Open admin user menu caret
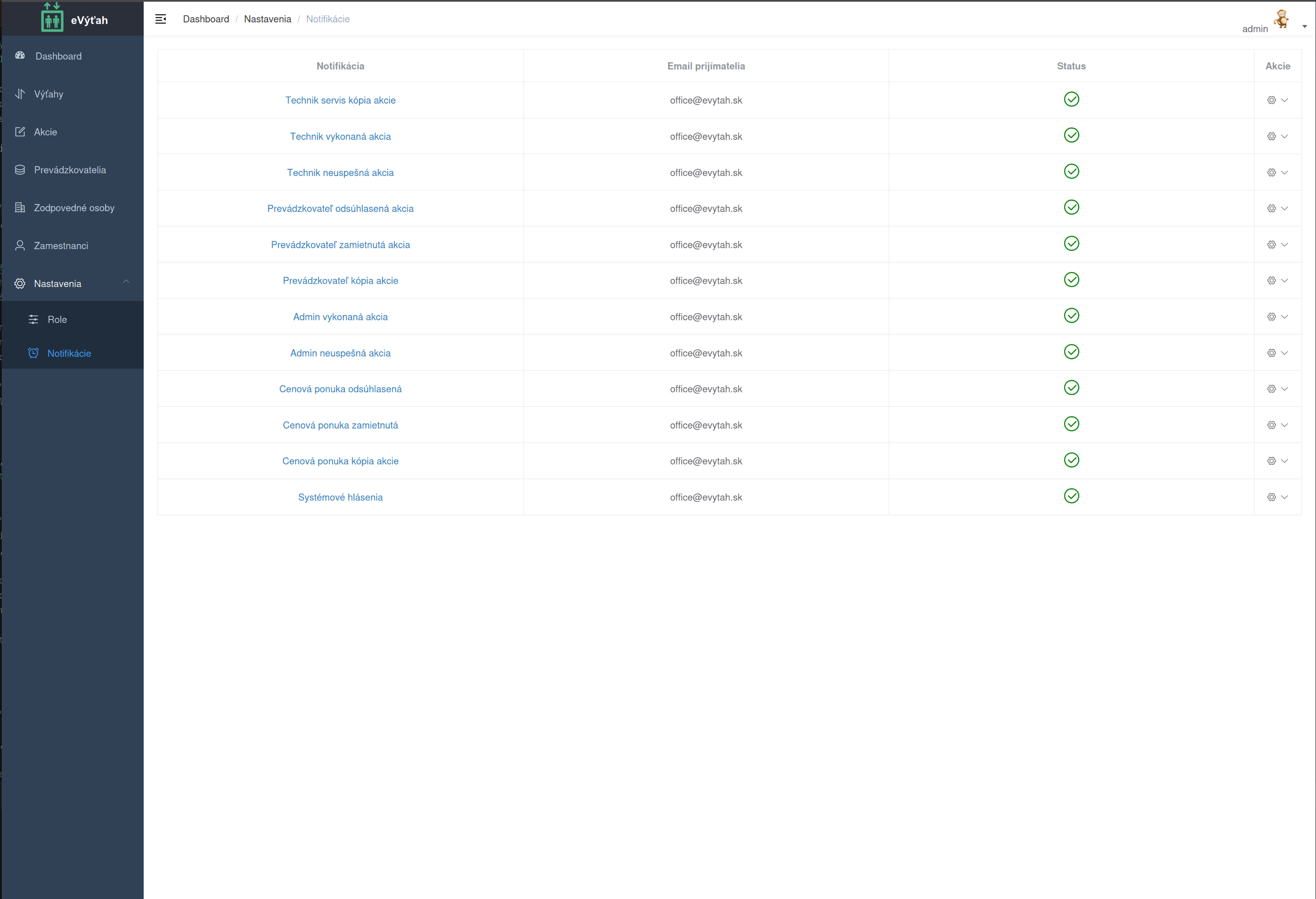The height and width of the screenshot is (899, 1316). pos(1305,27)
